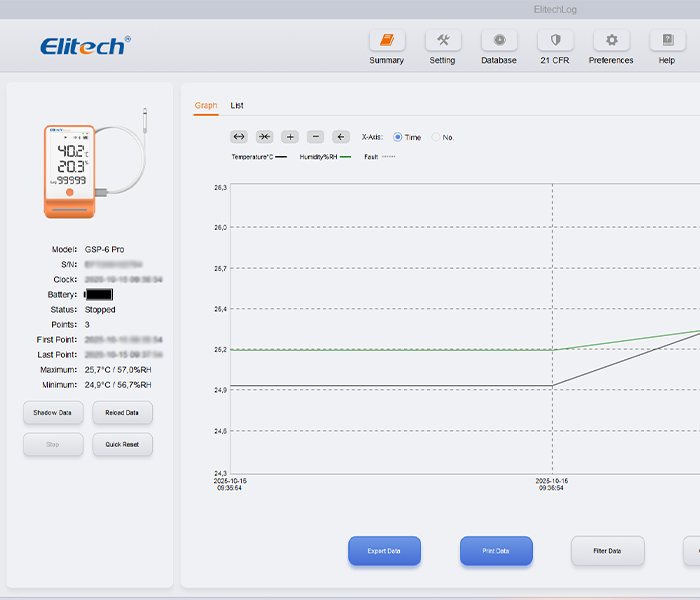Toggle the Temperature °C legend series

259,157
